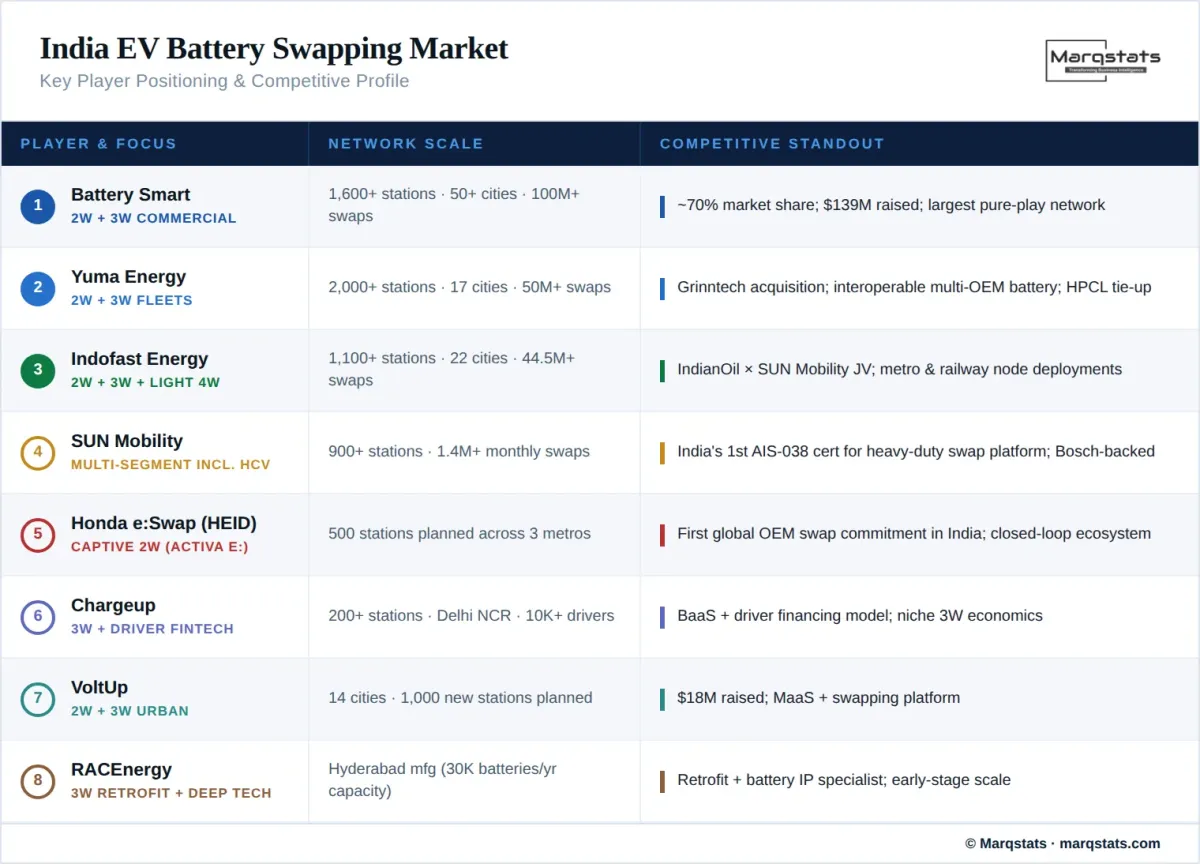Click the number 6 circle beside Chargeup
This screenshot has width=1200, height=864.
point(38,616)
